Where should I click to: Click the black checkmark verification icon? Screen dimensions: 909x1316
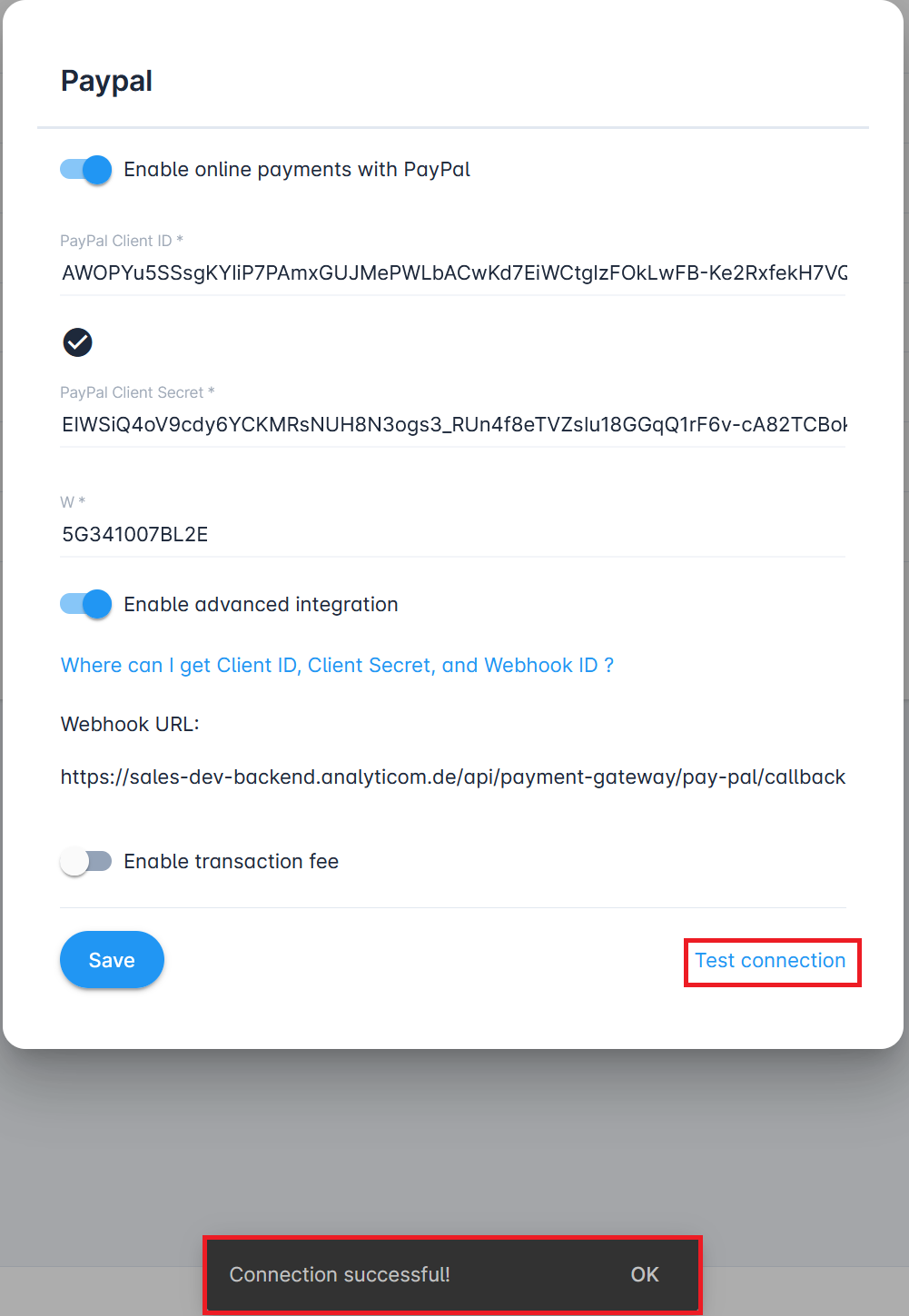(x=77, y=342)
